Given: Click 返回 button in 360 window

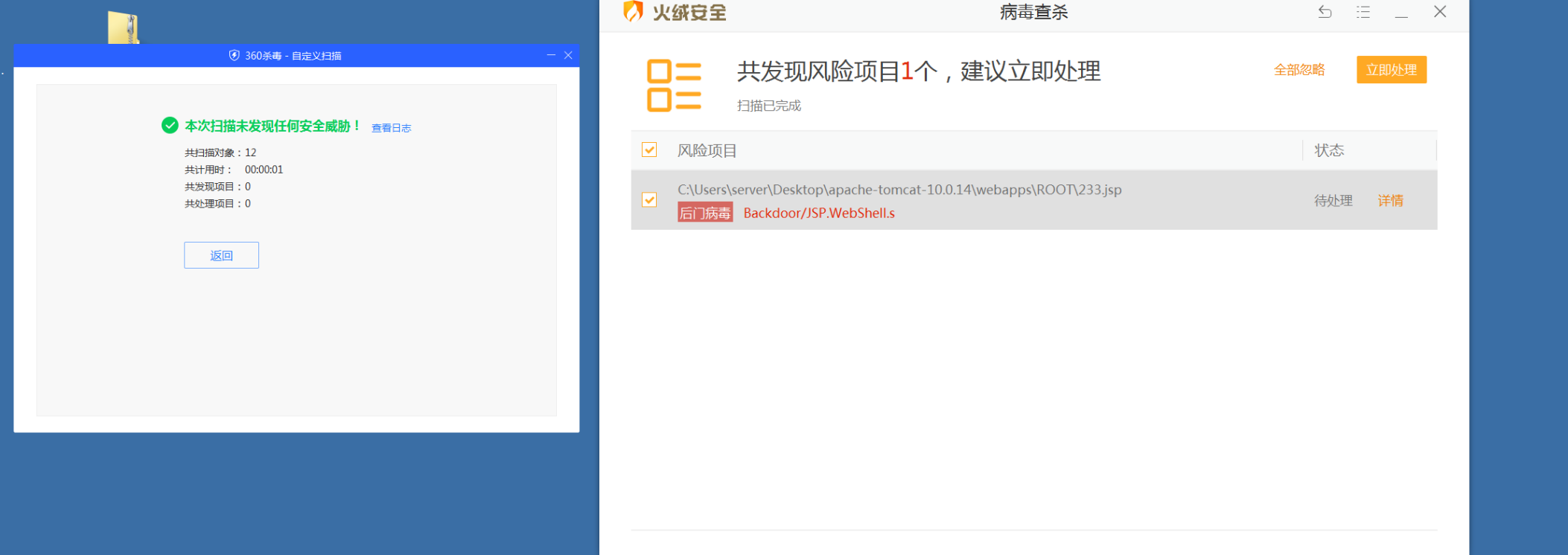Looking at the screenshot, I should click(221, 255).
